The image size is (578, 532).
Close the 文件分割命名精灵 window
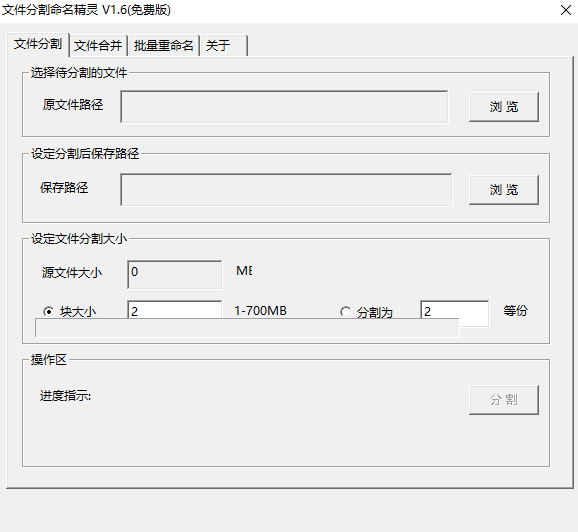tap(566, 10)
